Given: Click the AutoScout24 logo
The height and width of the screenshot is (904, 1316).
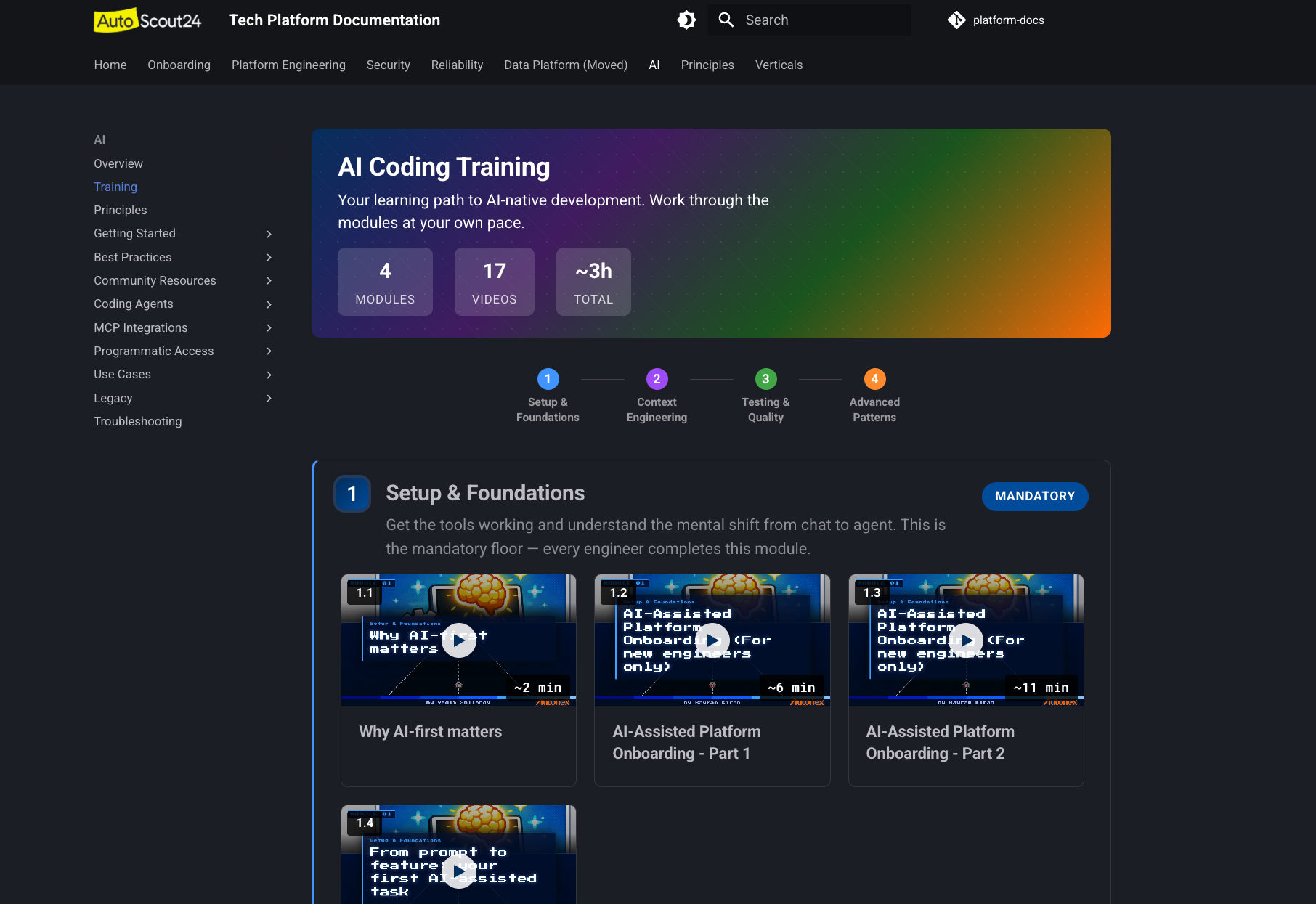Looking at the screenshot, I should point(147,20).
